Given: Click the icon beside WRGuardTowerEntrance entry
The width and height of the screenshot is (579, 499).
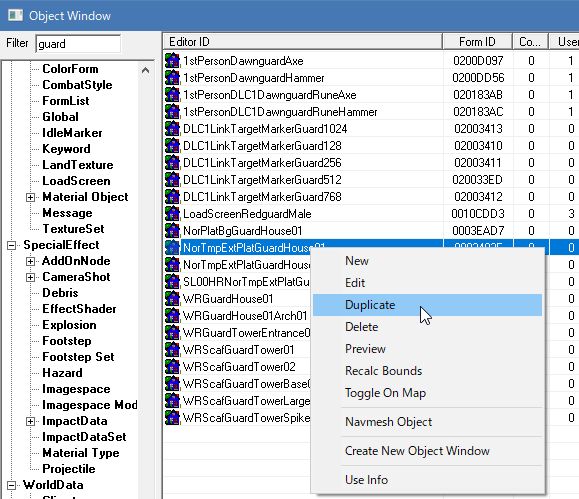Looking at the screenshot, I should pyautogui.click(x=172, y=332).
